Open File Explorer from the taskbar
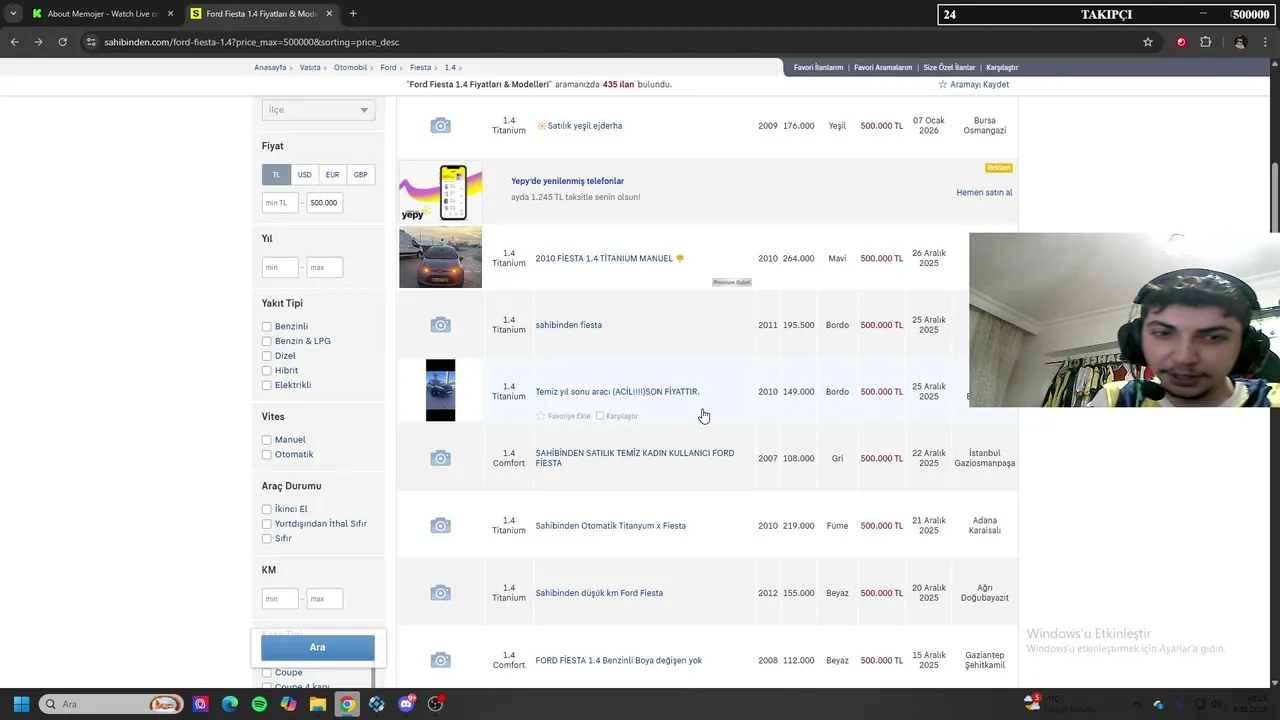Screen dimensions: 1280x720 click(x=317, y=704)
